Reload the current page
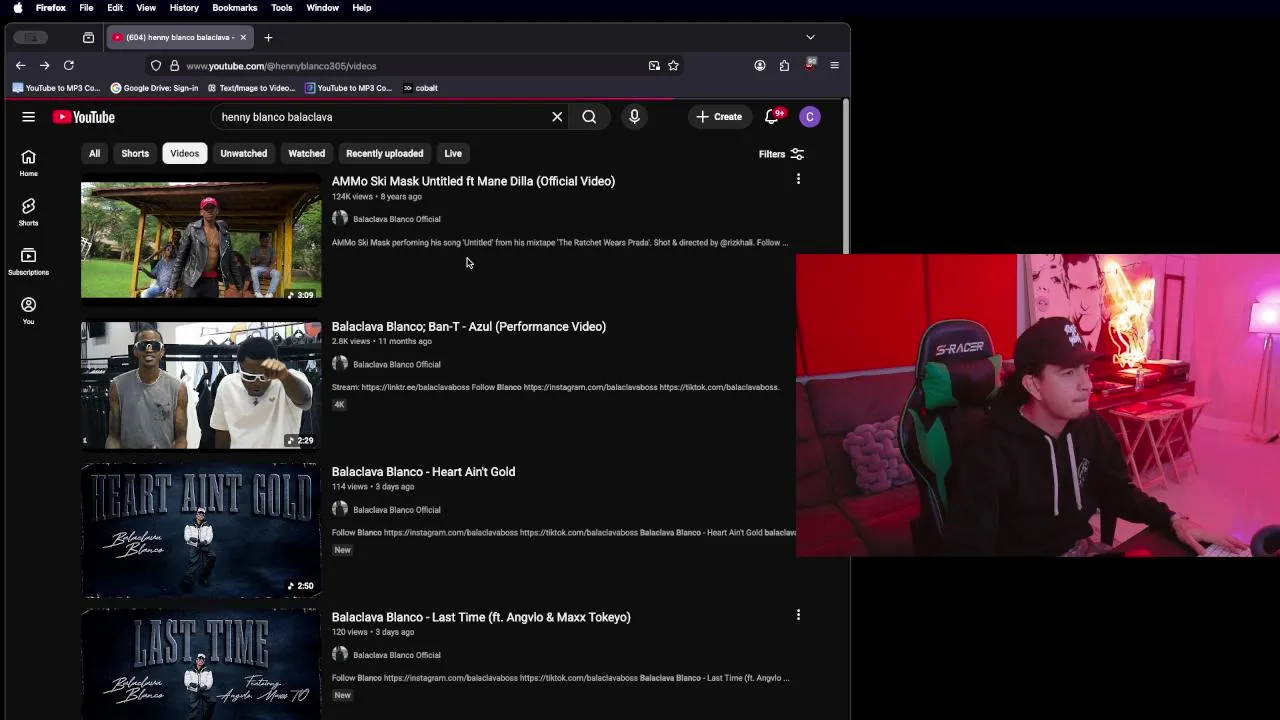The width and height of the screenshot is (1280, 720). [69, 66]
